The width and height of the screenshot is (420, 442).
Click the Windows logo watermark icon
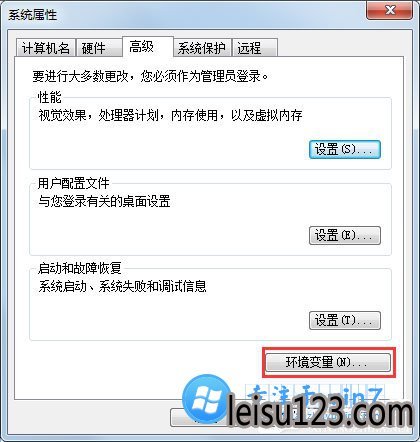click(207, 399)
